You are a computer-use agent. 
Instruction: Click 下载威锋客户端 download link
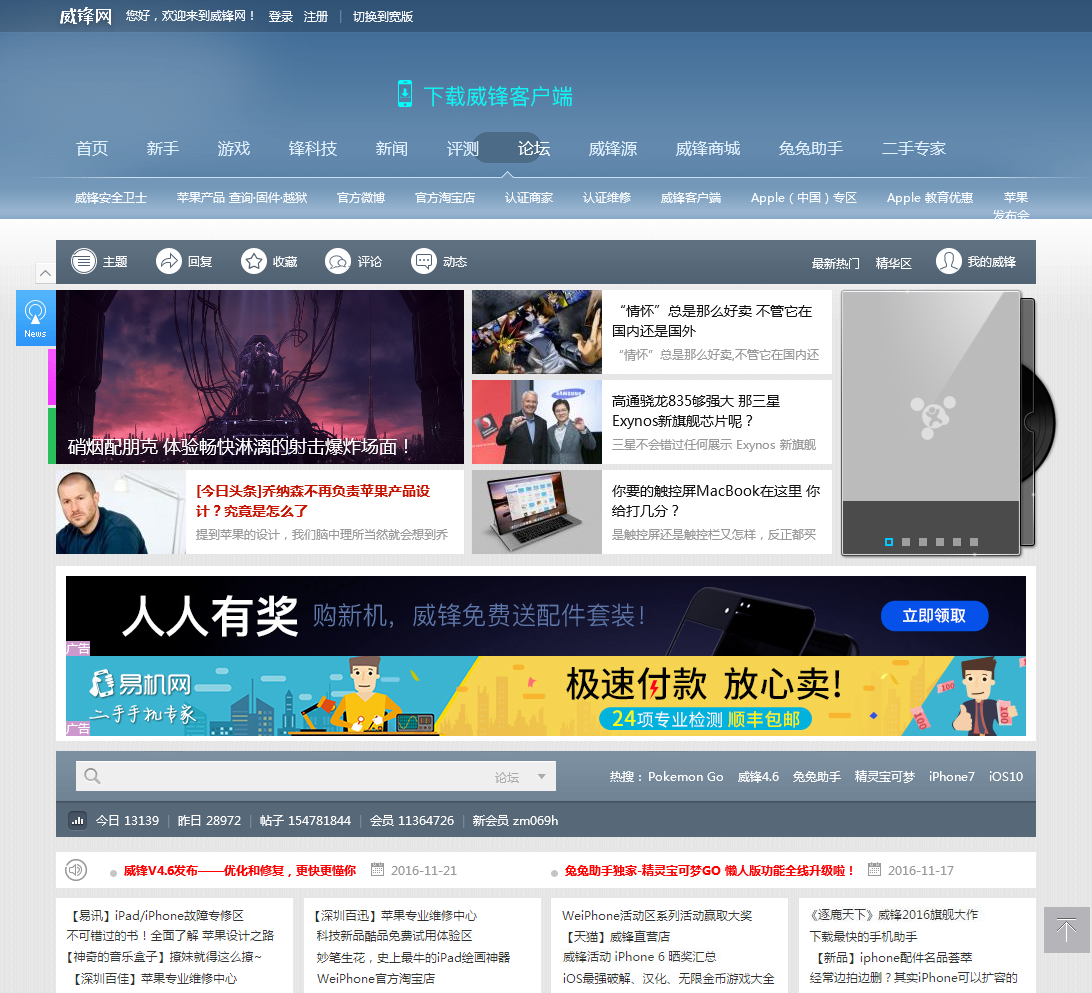coord(498,96)
